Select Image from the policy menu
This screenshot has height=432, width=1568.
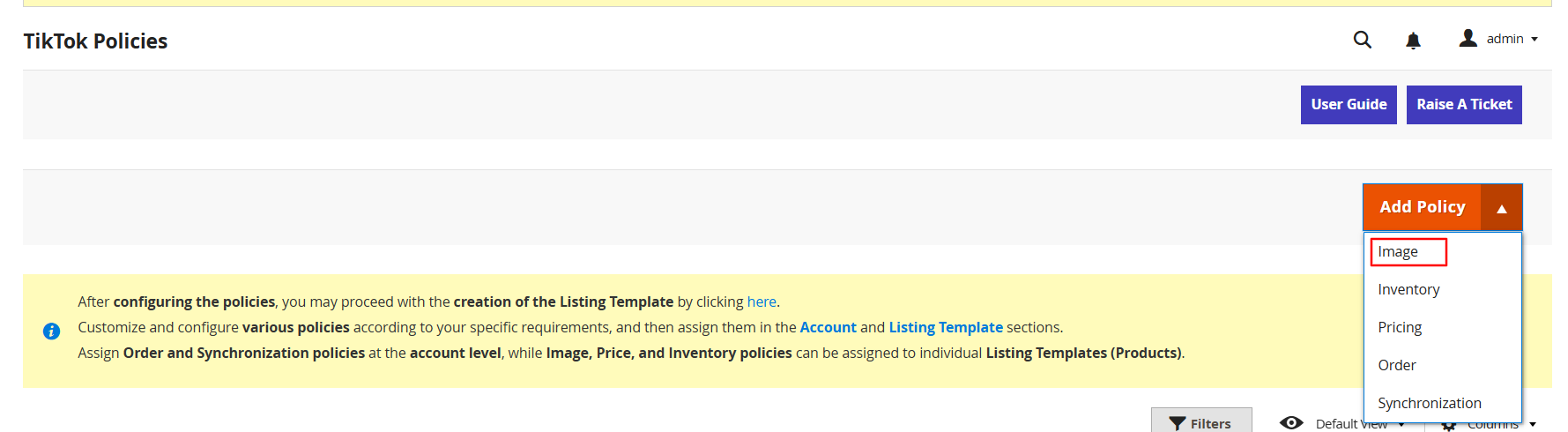click(x=1398, y=252)
